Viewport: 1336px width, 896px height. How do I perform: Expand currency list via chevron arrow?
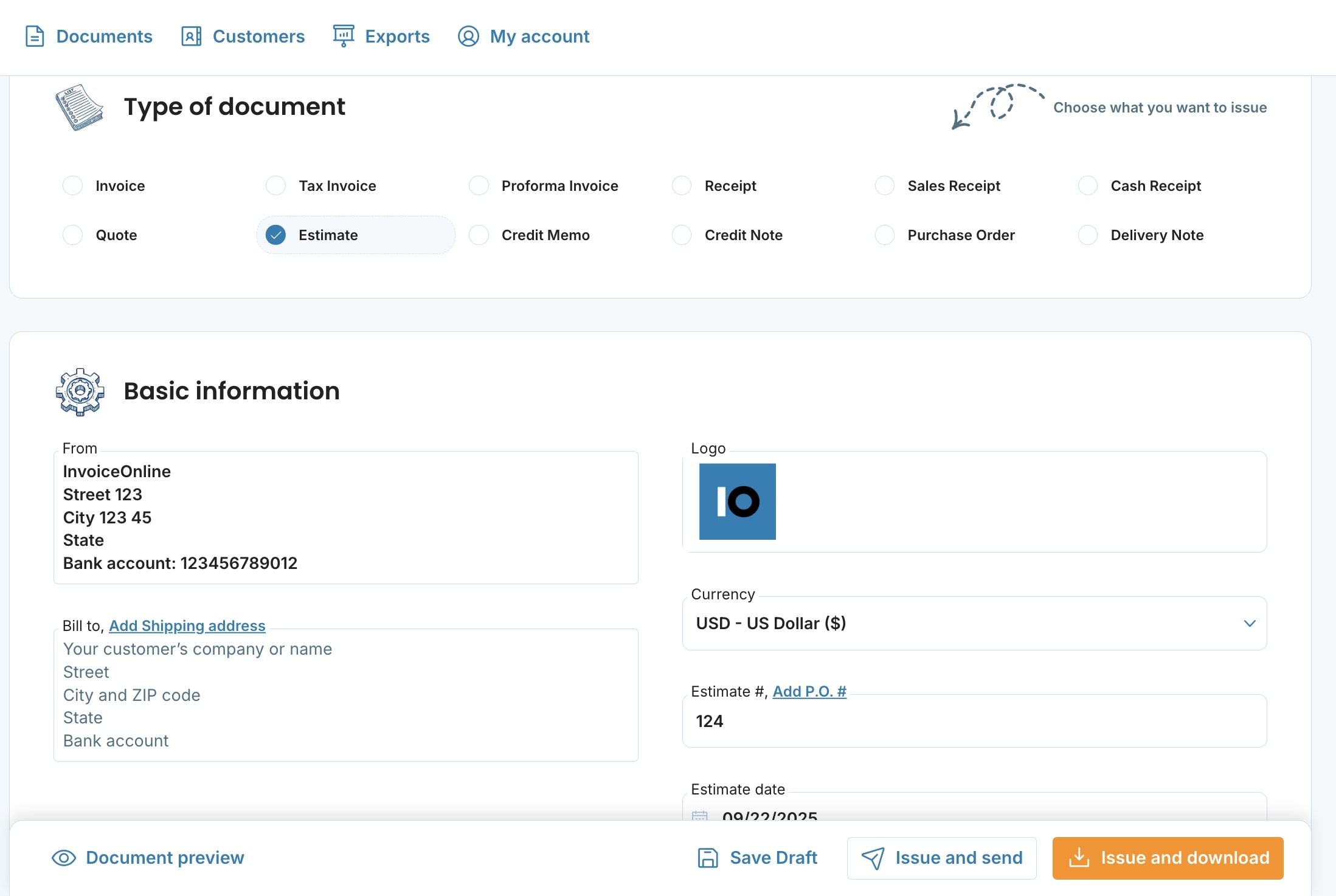pyautogui.click(x=1250, y=623)
